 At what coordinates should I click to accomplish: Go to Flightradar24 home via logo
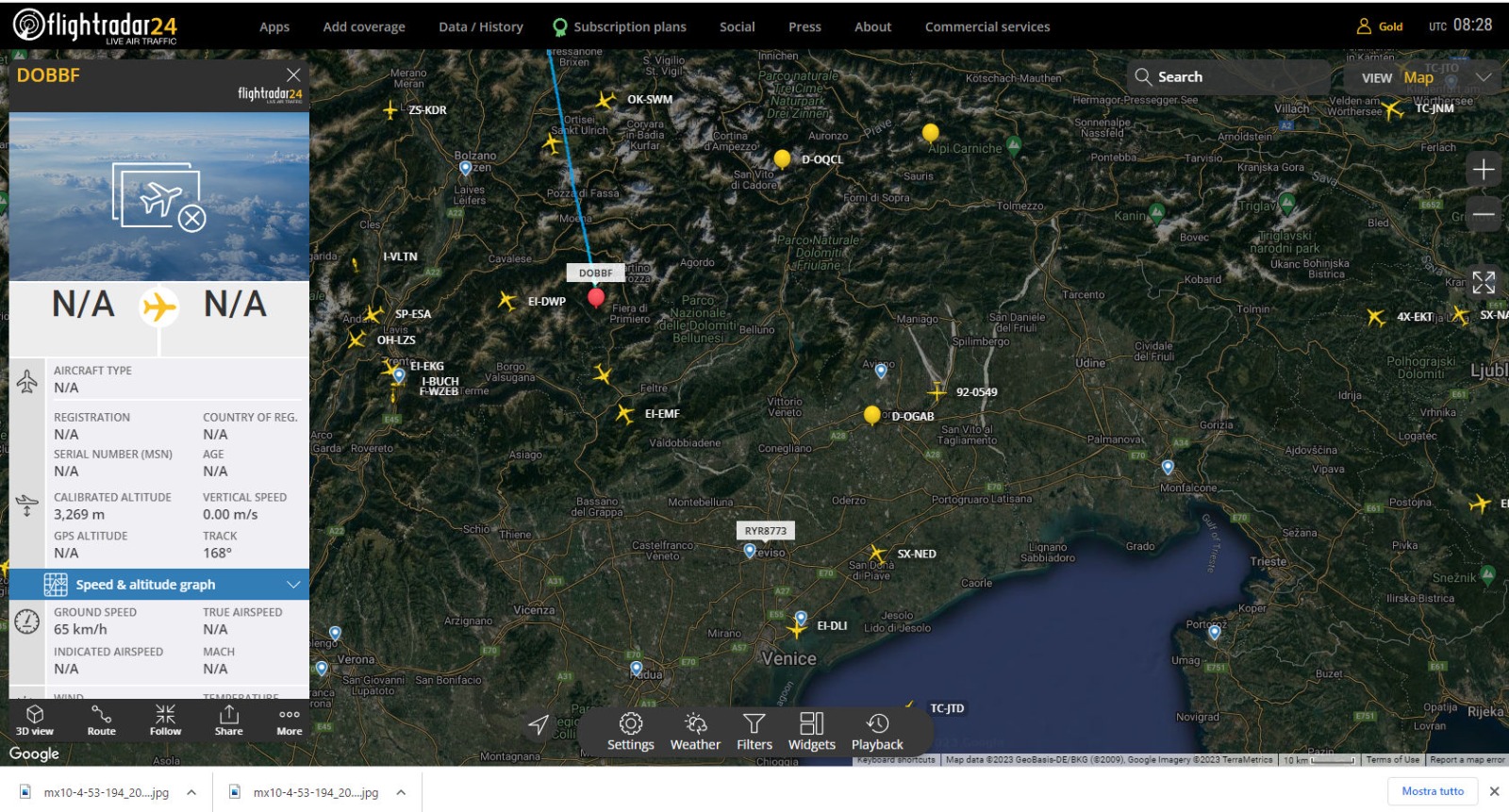coord(95,26)
